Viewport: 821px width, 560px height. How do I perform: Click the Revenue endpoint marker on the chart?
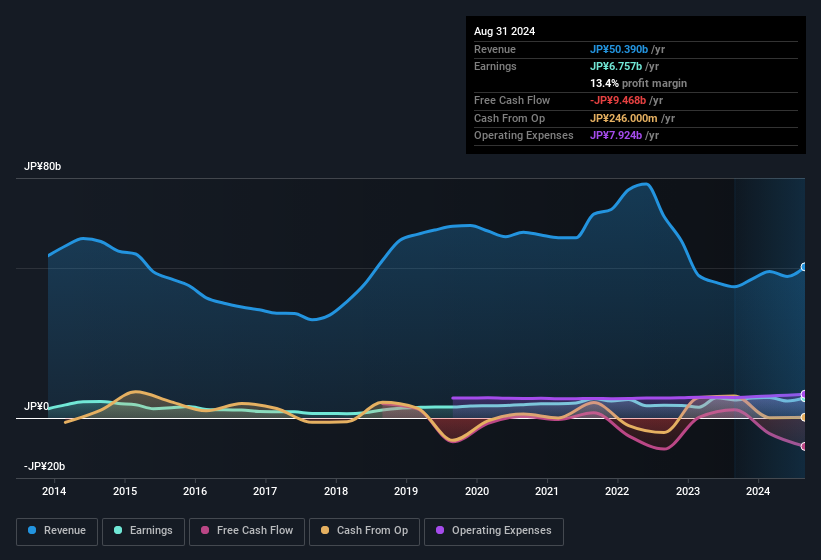pyautogui.click(x=804, y=267)
